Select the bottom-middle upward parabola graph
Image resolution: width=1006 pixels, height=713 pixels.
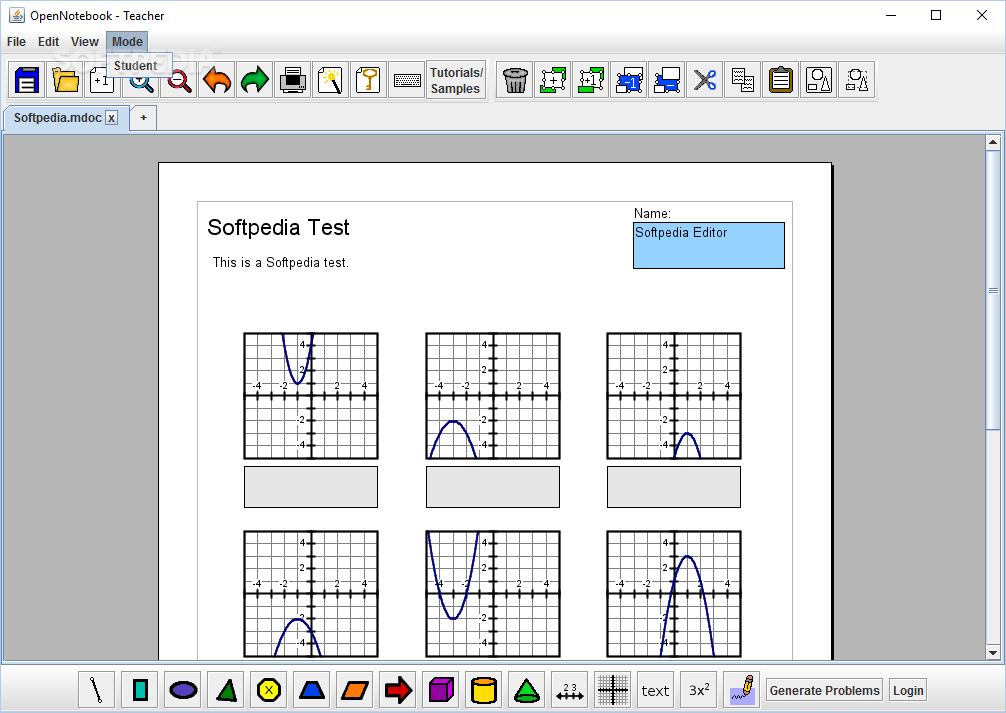pyautogui.click(x=493, y=594)
